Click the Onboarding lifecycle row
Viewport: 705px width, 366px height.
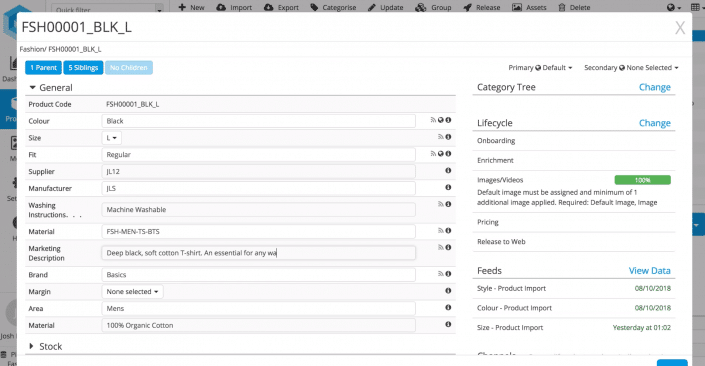coord(574,141)
